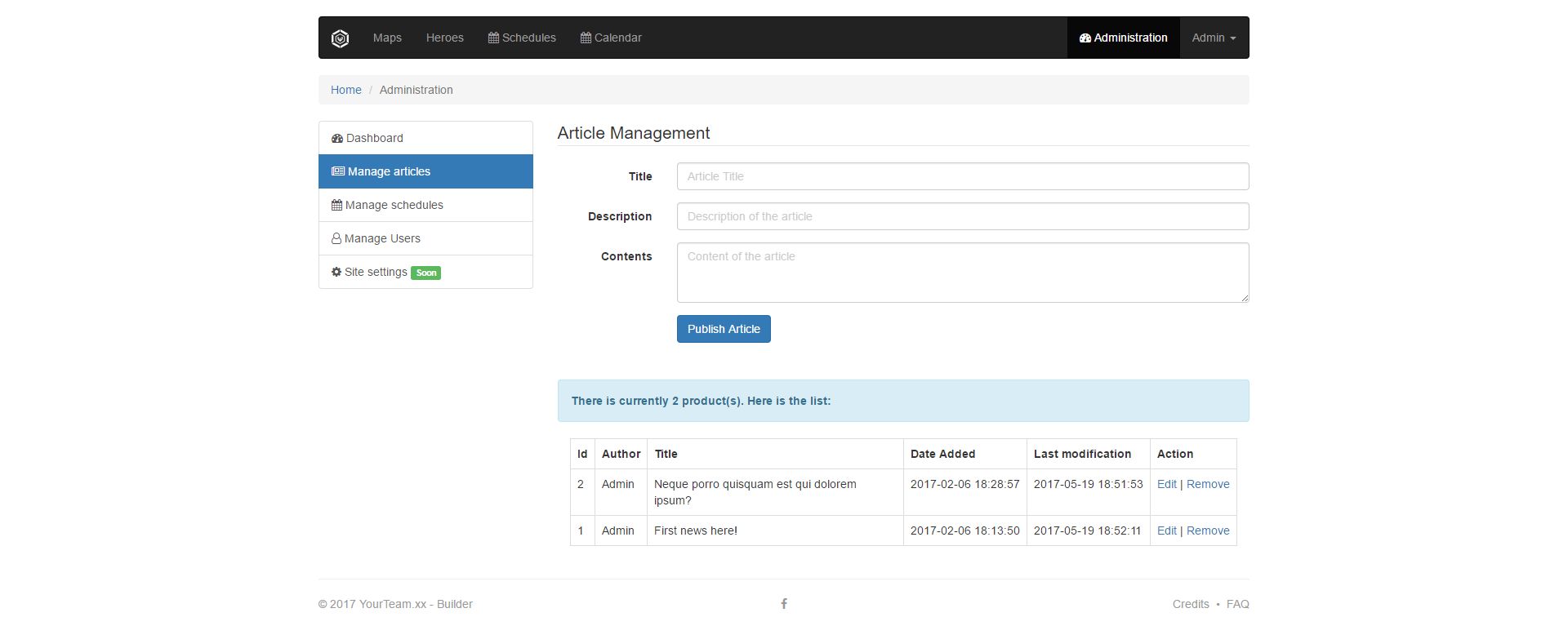The image size is (1568, 626).
Task: Expand the Admin user dropdown
Action: (x=1214, y=38)
